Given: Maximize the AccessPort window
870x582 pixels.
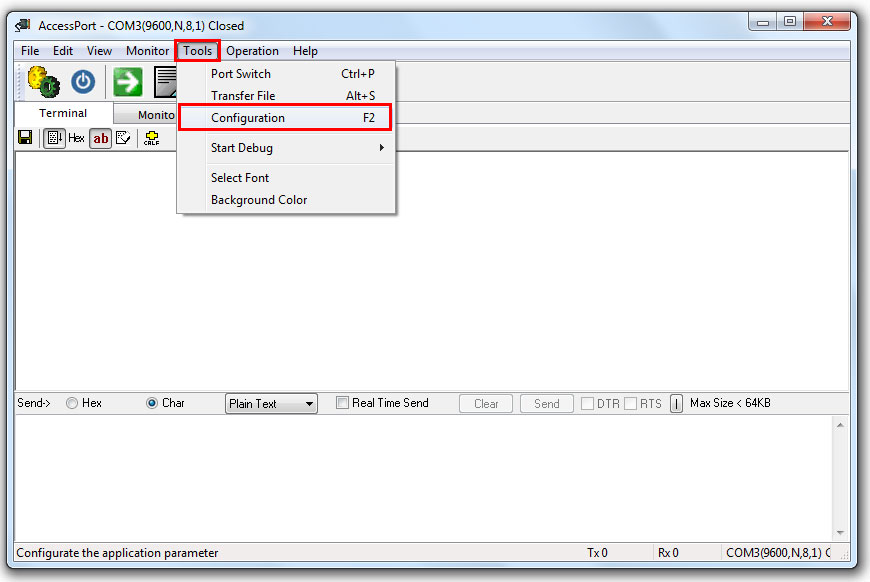Looking at the screenshot, I should click(x=790, y=22).
